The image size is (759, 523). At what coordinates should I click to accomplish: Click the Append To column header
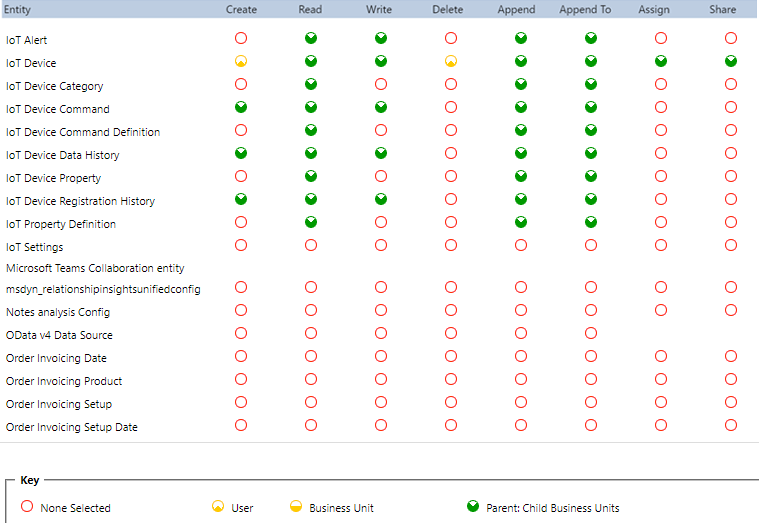pos(585,10)
